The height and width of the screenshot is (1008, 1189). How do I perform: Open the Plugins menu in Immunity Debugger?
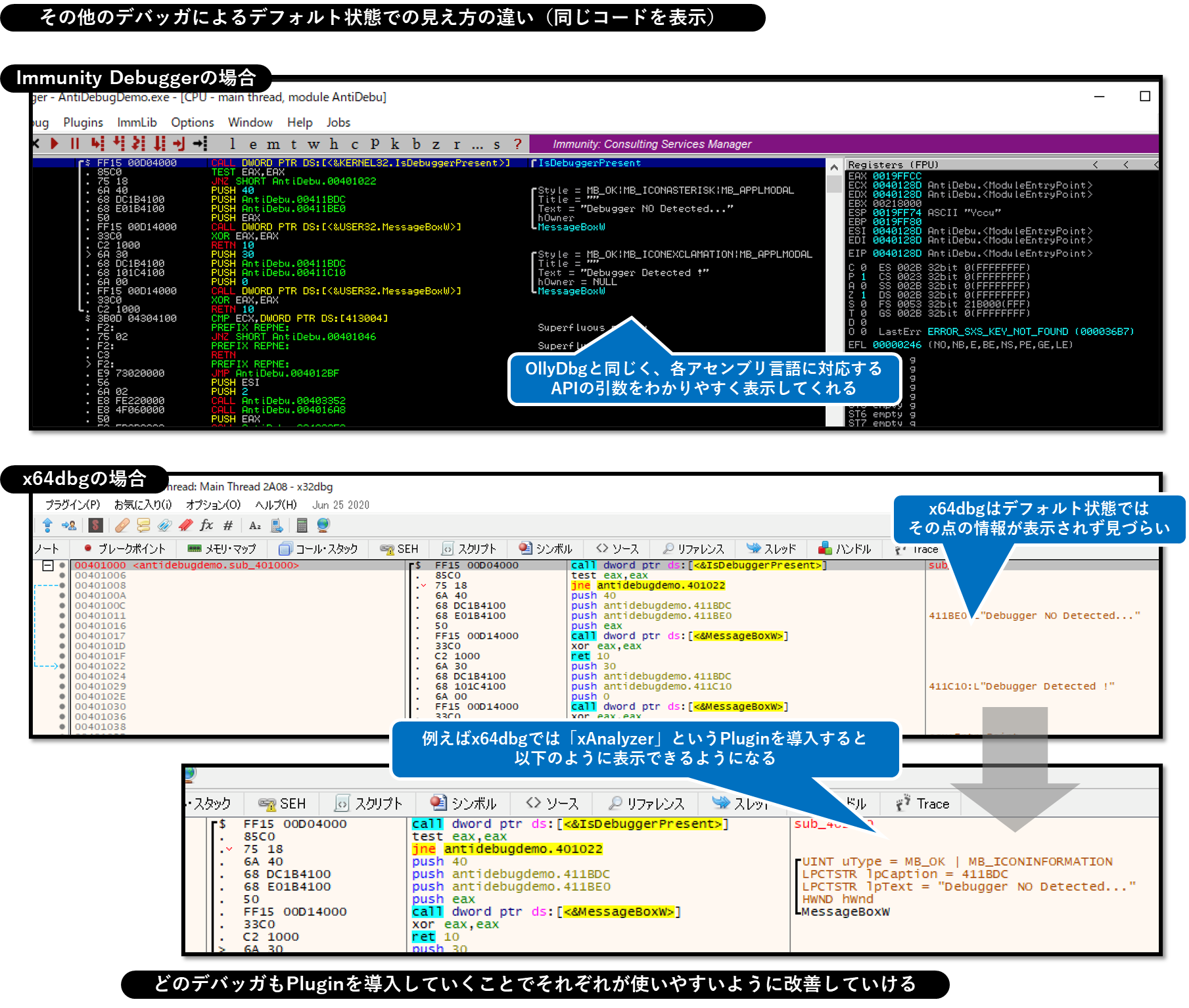click(83, 122)
